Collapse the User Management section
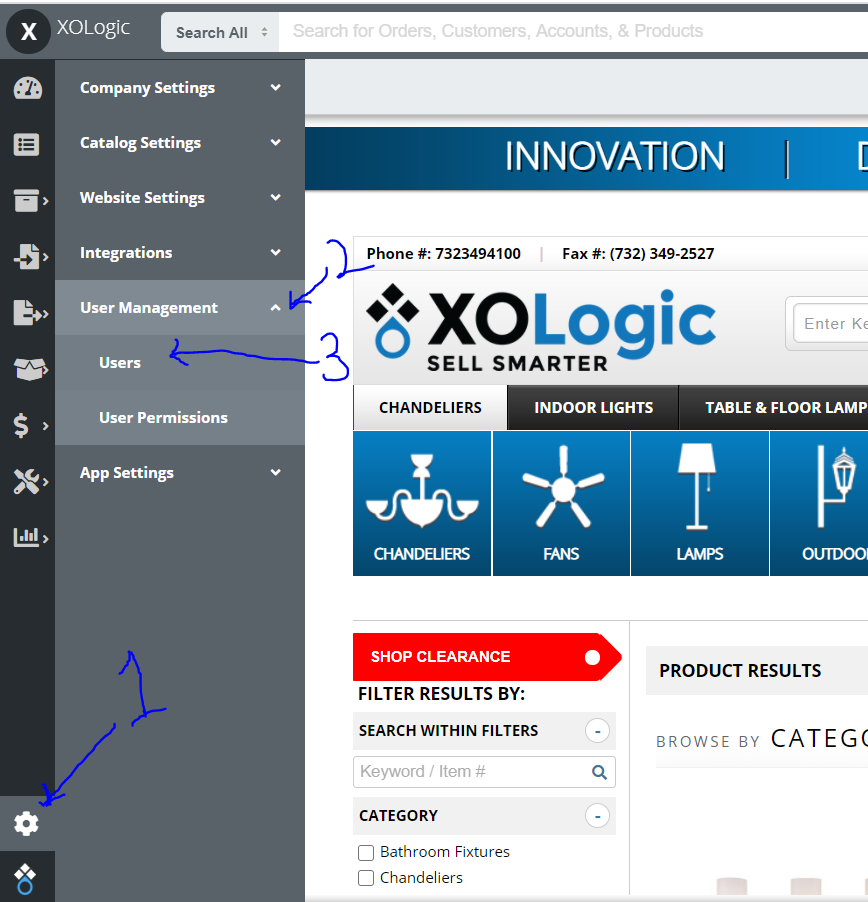 [148, 308]
